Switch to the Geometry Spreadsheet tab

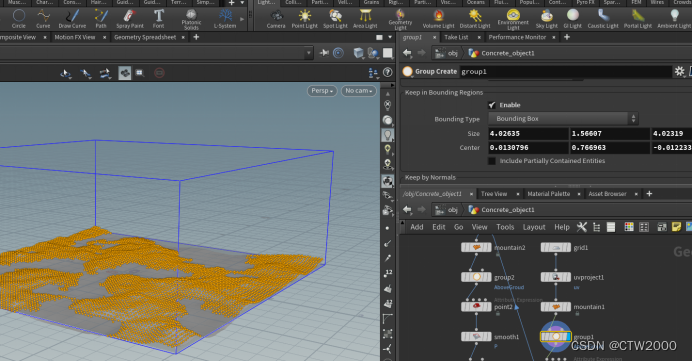(145, 37)
